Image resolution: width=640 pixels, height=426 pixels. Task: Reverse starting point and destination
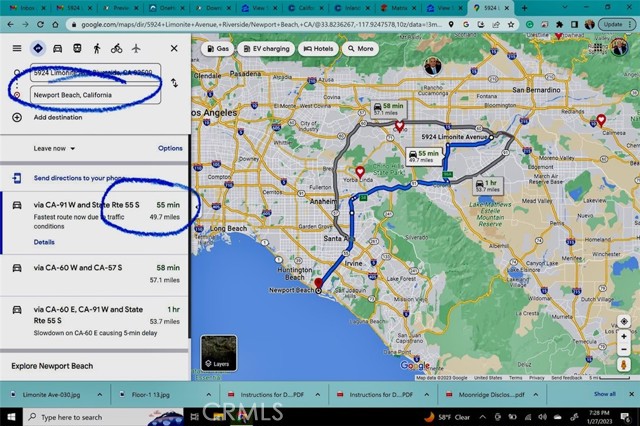174,83
